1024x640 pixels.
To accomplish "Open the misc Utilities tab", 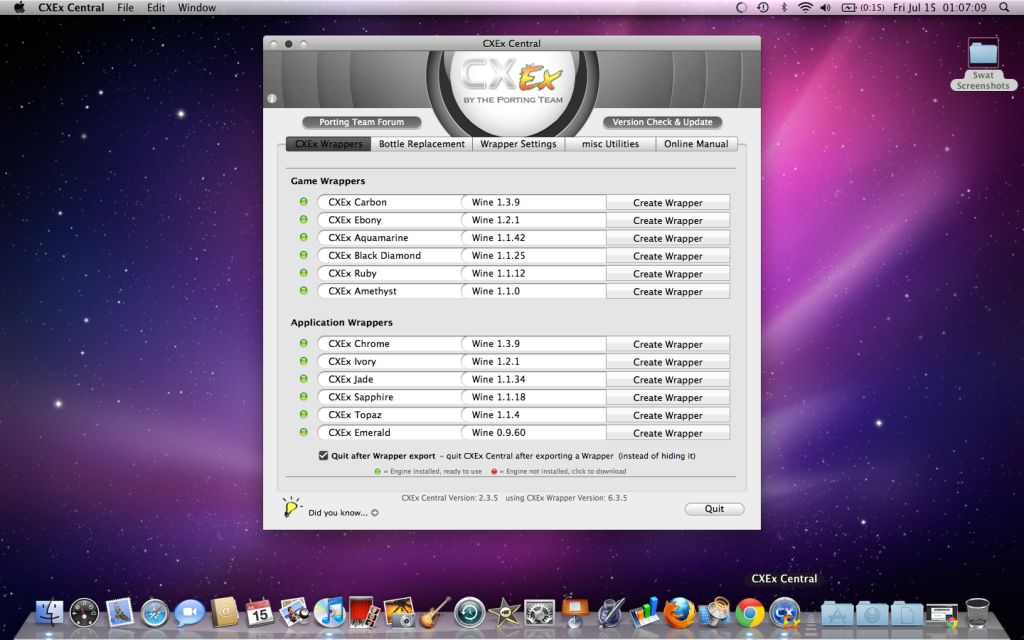I will (610, 144).
